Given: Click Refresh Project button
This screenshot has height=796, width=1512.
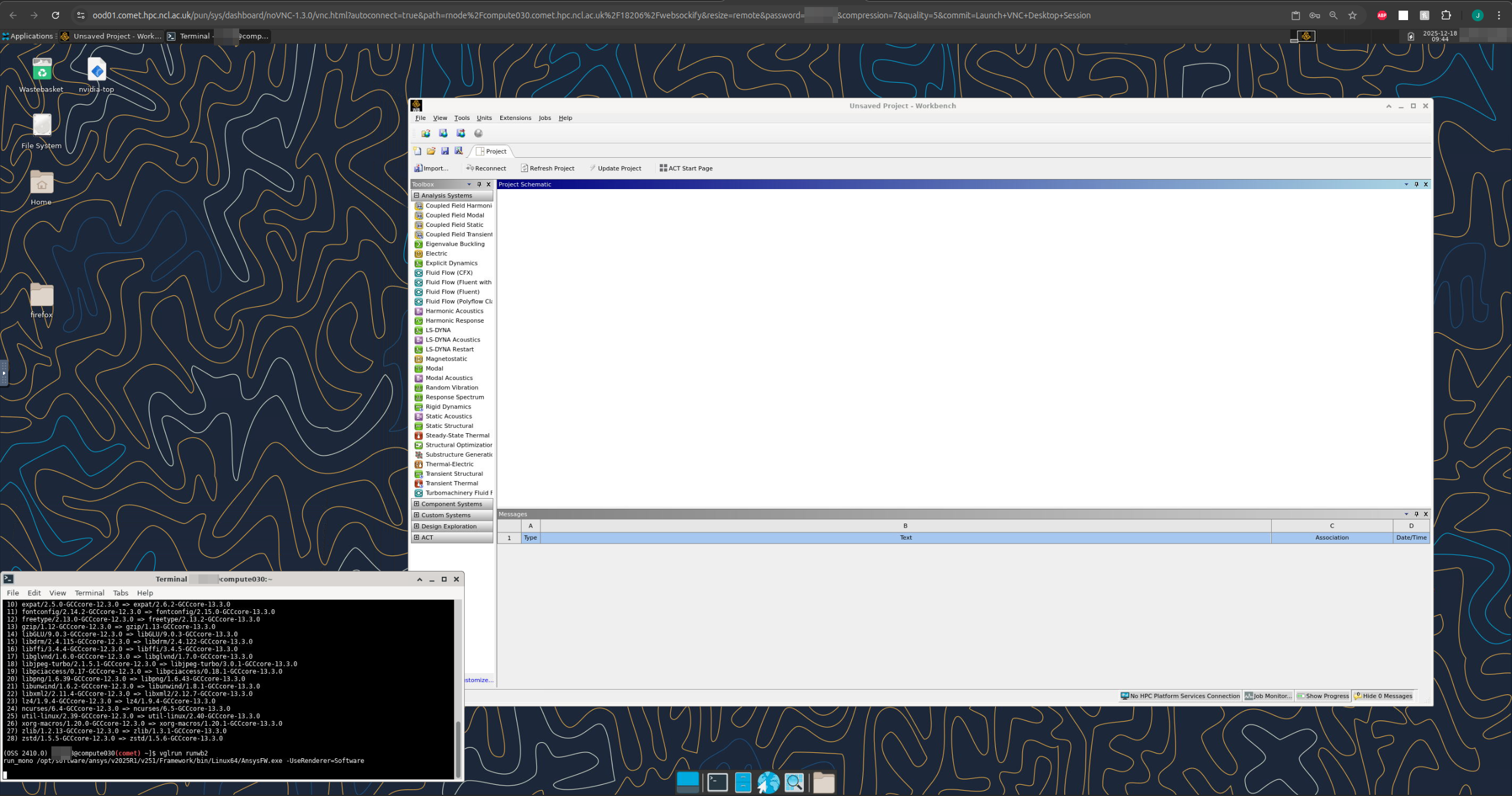Looking at the screenshot, I should pyautogui.click(x=548, y=168).
